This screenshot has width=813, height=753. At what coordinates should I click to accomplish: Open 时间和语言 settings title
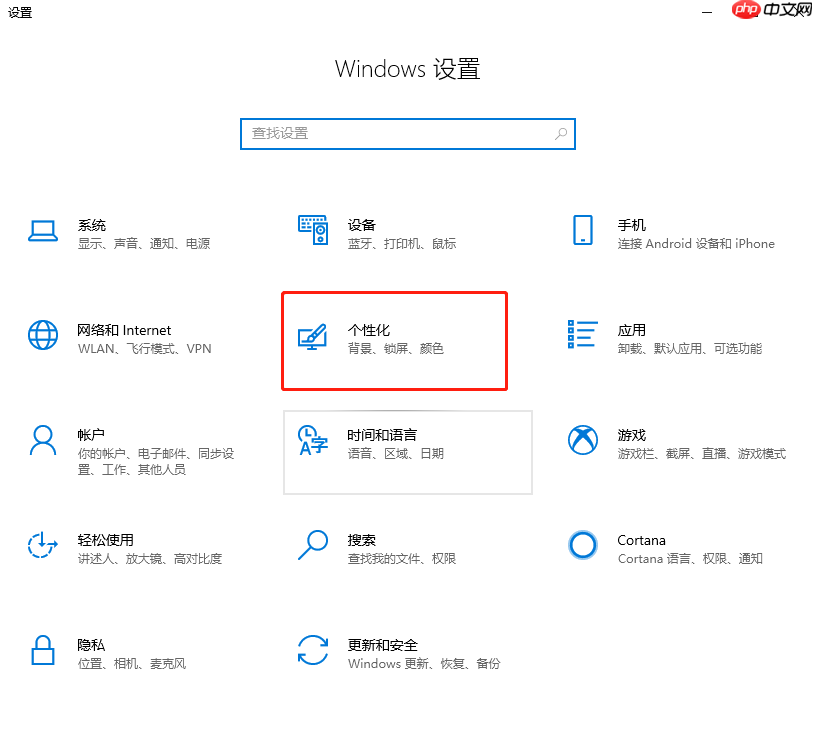point(382,435)
